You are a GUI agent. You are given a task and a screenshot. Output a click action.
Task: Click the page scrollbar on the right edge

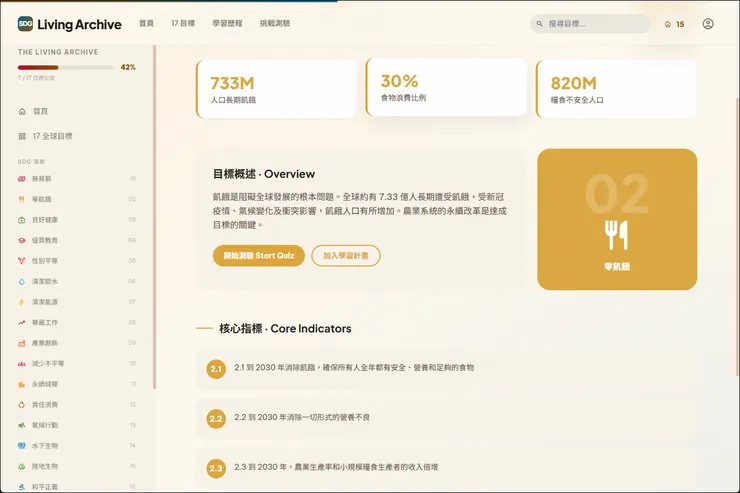pyautogui.click(x=737, y=236)
